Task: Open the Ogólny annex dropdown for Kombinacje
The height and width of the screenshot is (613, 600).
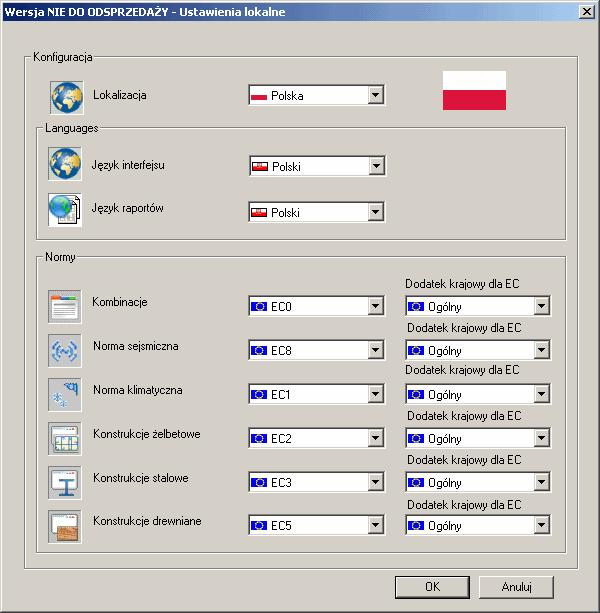Action: 478,306
